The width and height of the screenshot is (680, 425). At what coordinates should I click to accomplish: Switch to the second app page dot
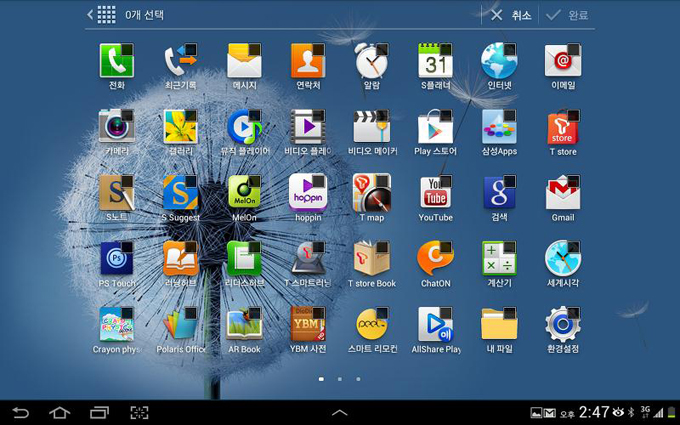coord(340,379)
